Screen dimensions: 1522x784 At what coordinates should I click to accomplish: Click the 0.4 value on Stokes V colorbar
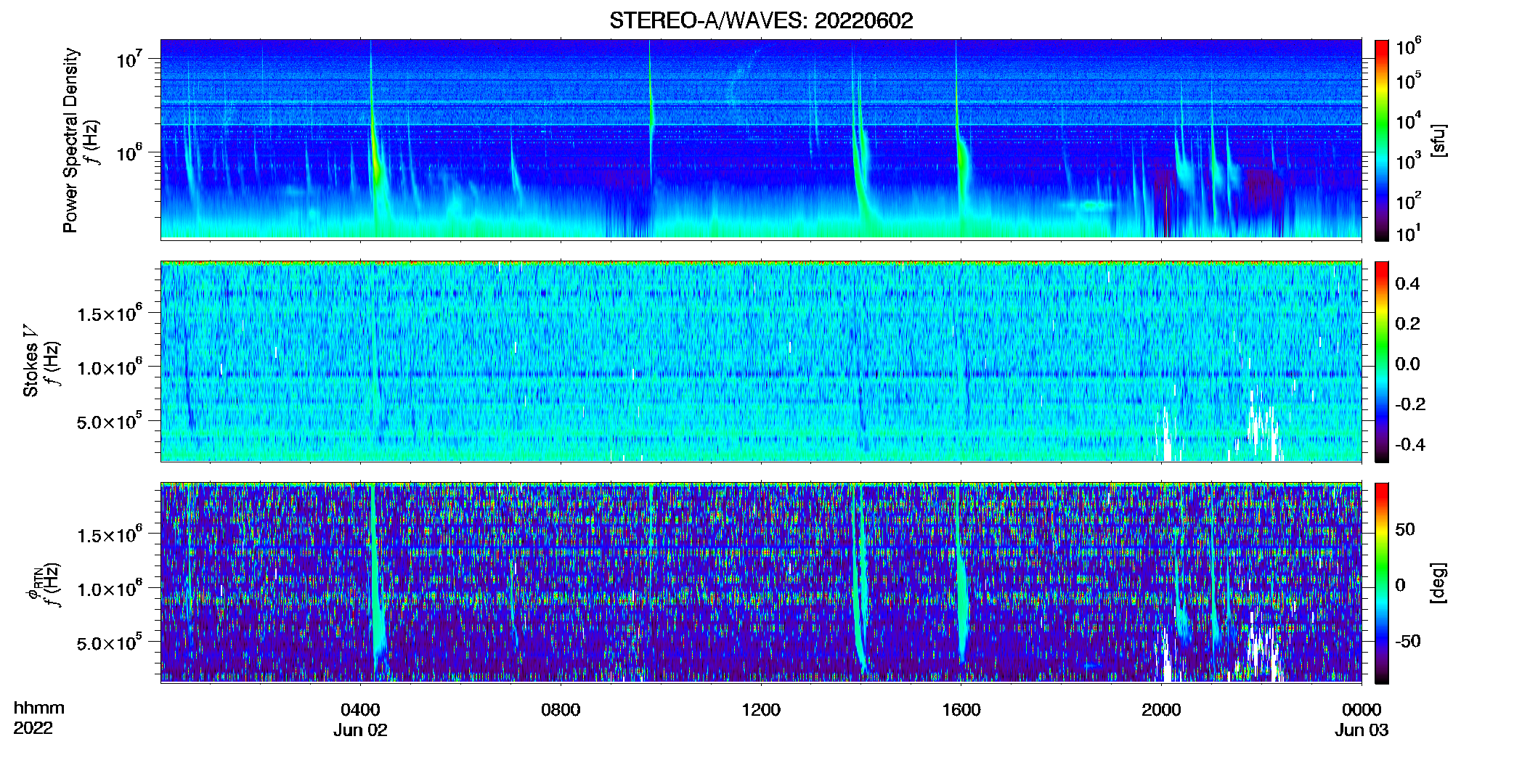tap(1407, 284)
